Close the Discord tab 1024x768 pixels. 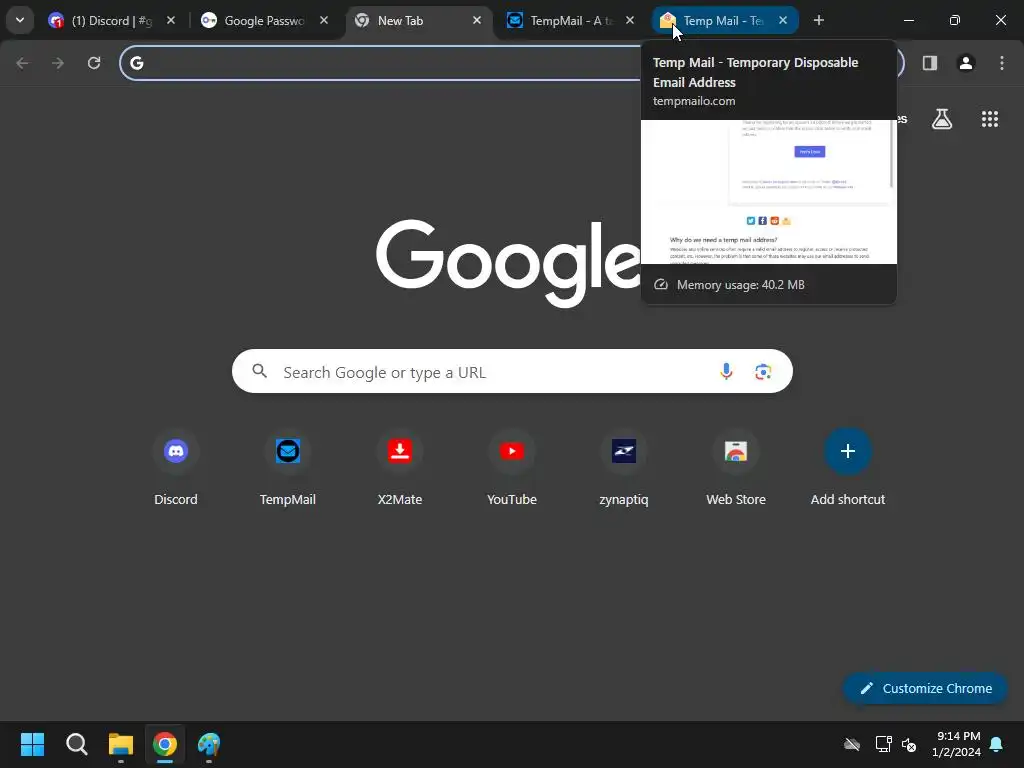point(170,20)
